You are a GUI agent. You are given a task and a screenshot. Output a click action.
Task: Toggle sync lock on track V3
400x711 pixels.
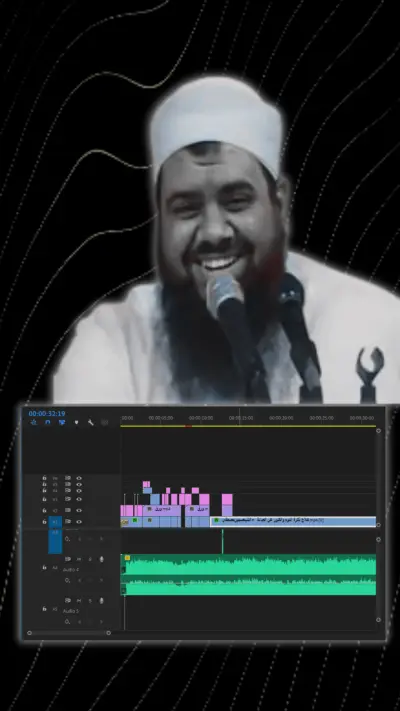68,499
